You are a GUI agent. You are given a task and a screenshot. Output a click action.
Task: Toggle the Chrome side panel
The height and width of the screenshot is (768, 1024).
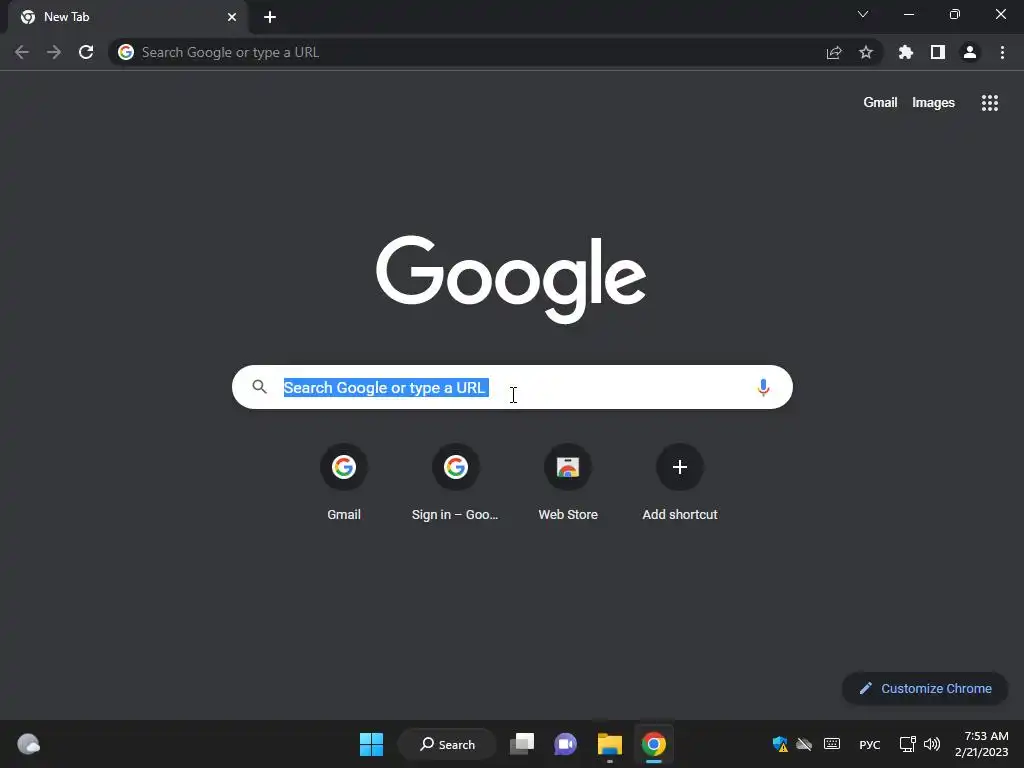(938, 52)
